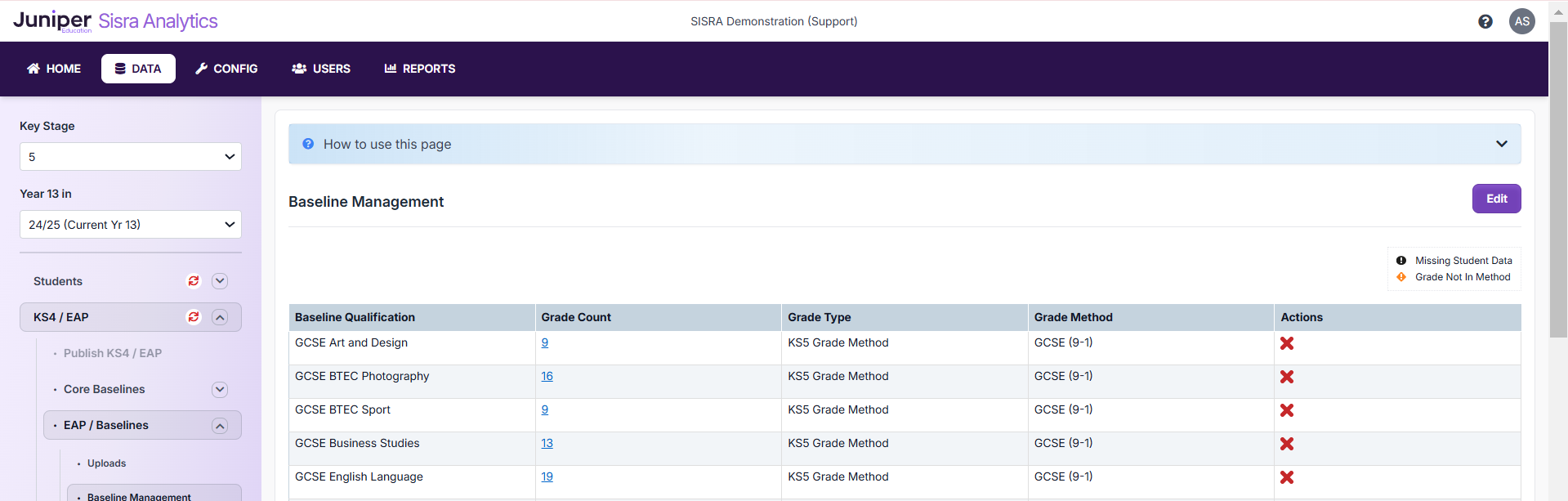Delete the GCSE English Language baseline
Image resolution: width=1568 pixels, height=501 pixels.
[1286, 477]
